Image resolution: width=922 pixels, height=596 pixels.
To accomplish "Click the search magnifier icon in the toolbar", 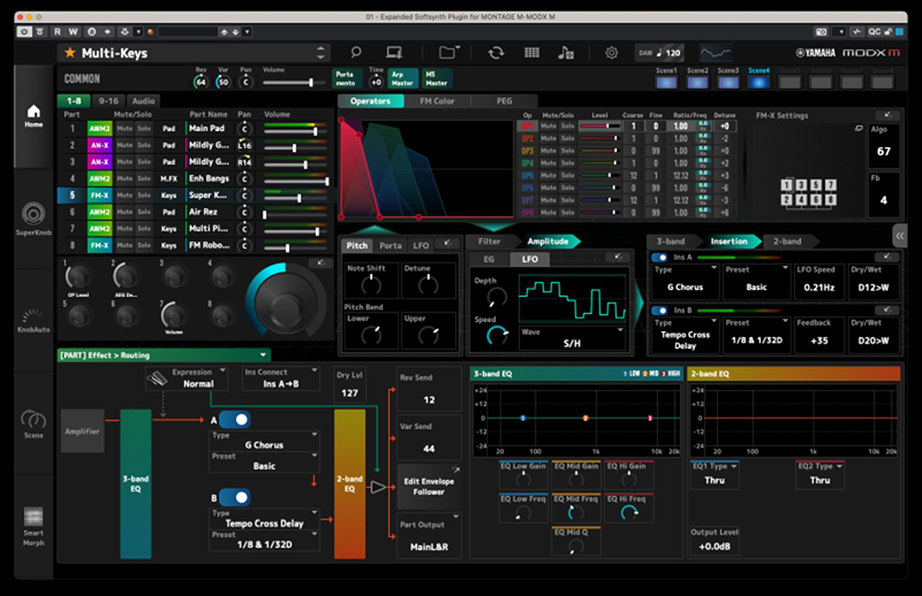I will click(355, 51).
